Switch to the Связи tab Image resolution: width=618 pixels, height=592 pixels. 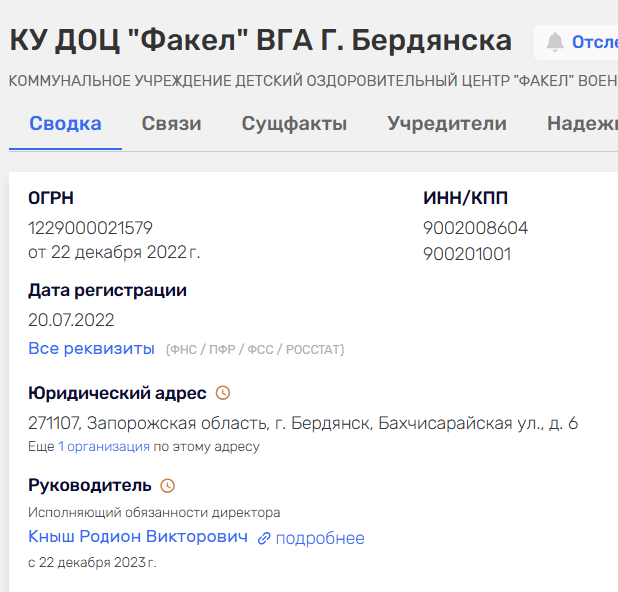point(171,124)
